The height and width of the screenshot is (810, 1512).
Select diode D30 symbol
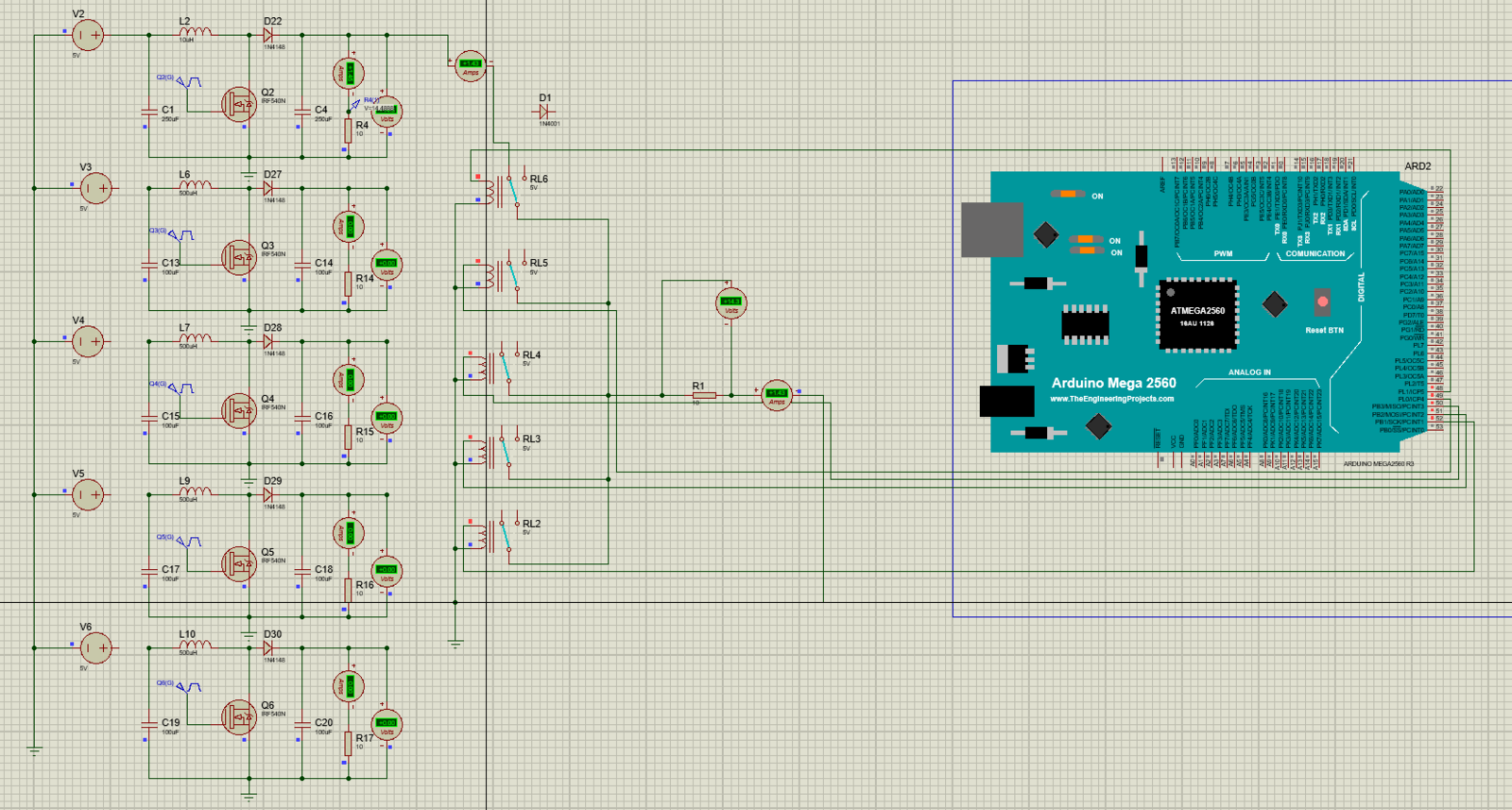coord(268,647)
